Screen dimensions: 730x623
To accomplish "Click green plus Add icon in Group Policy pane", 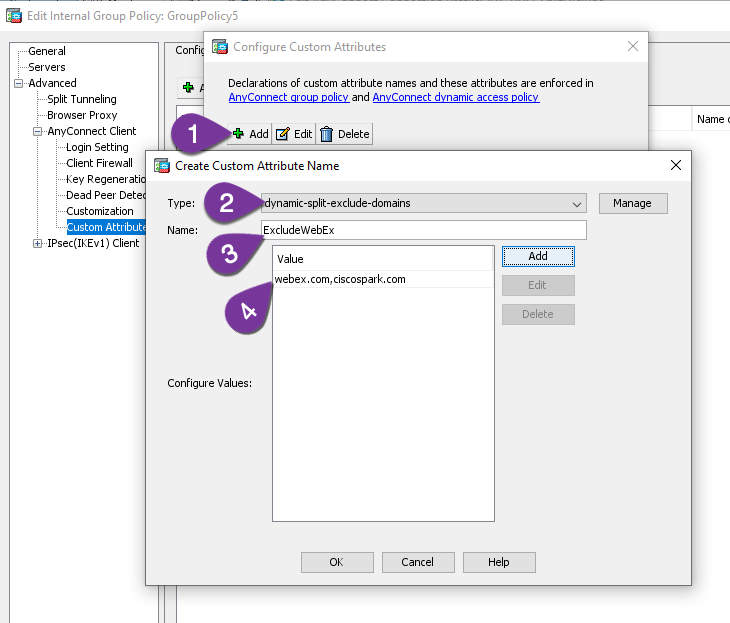I will coord(188,87).
